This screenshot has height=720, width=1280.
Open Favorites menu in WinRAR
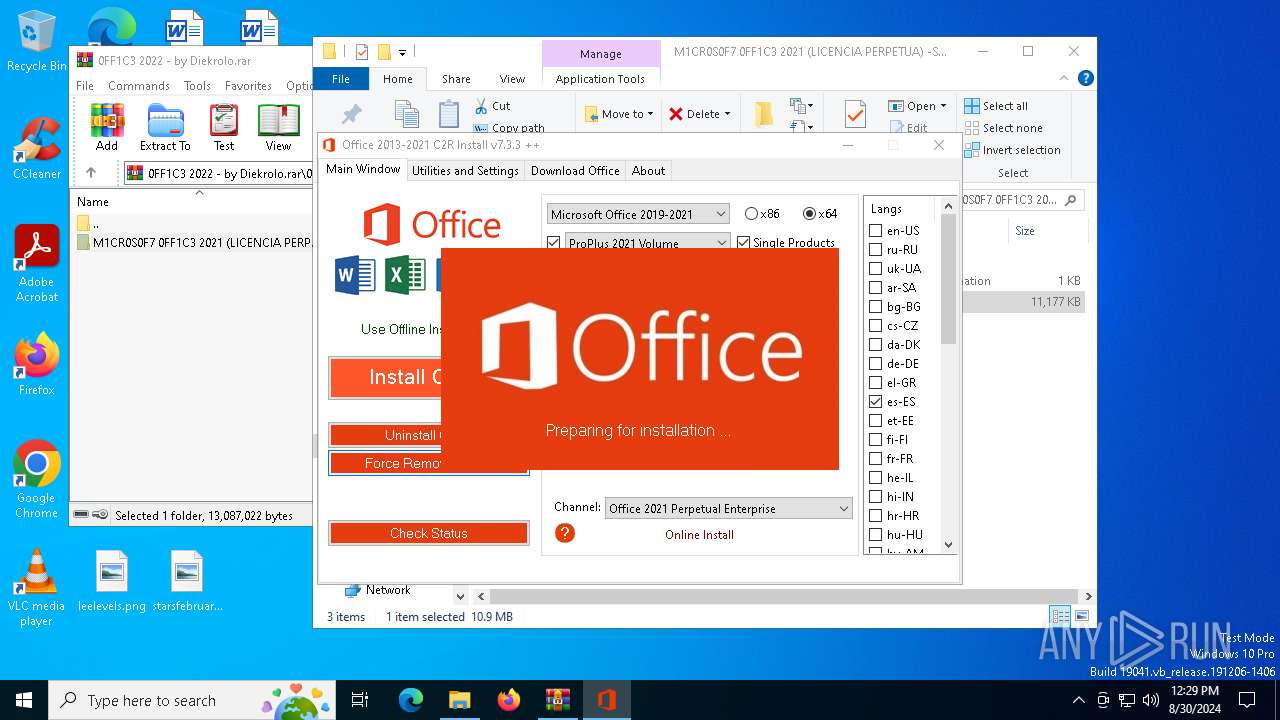[248, 86]
